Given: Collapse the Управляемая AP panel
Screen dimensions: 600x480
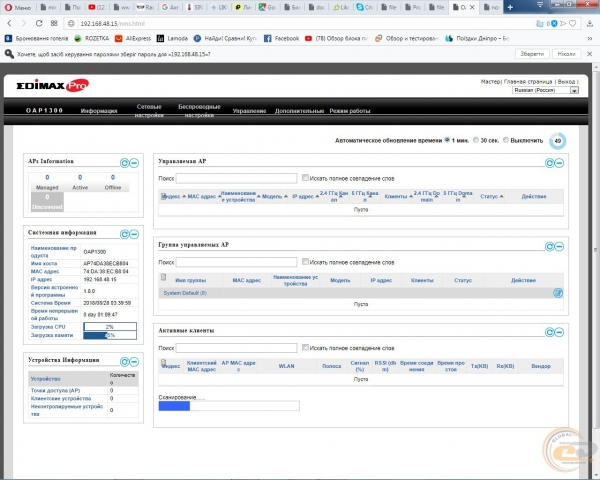Looking at the screenshot, I should (x=559, y=163).
